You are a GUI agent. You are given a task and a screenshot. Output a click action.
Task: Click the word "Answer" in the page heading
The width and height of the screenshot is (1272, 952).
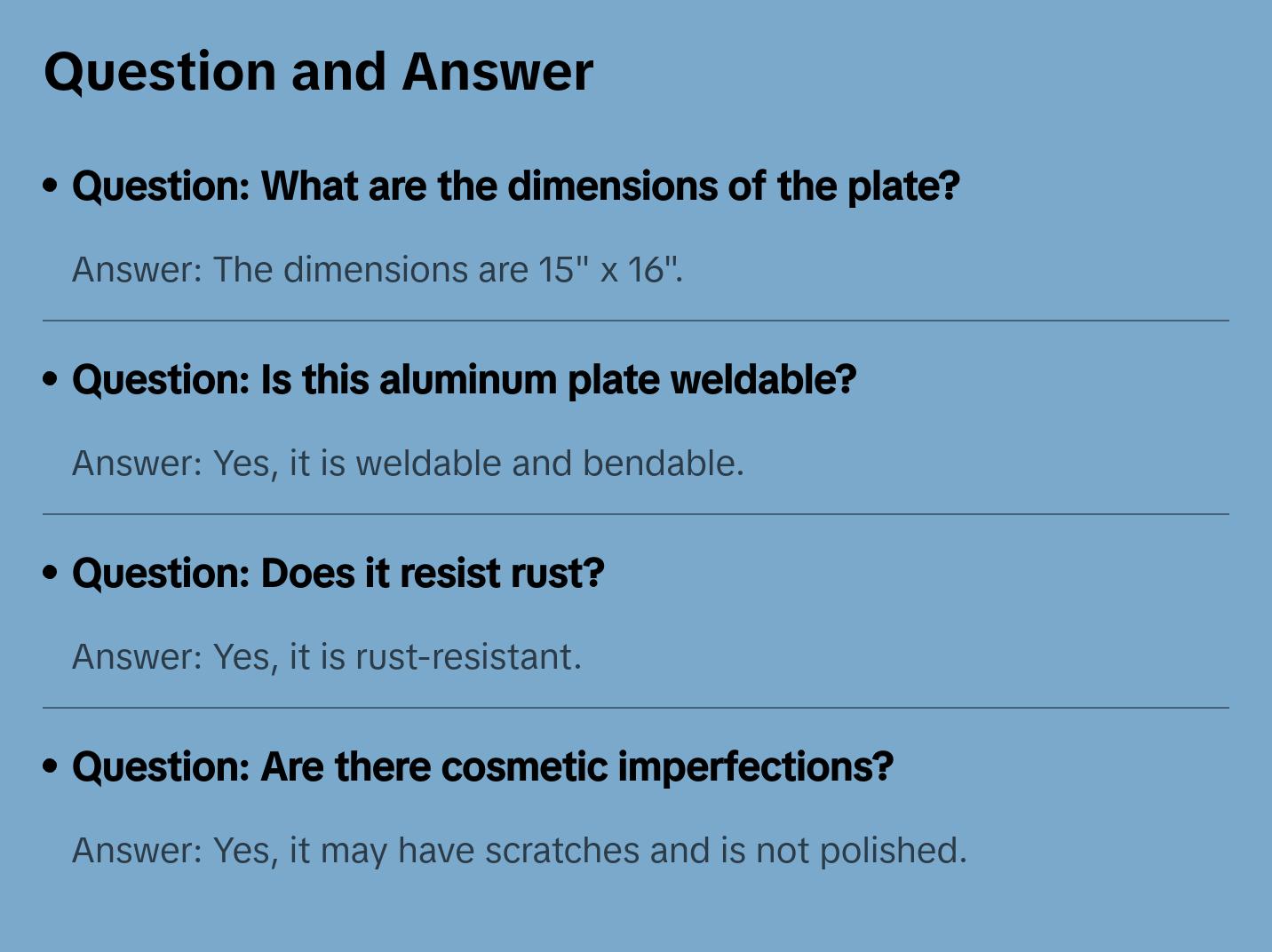click(x=497, y=72)
